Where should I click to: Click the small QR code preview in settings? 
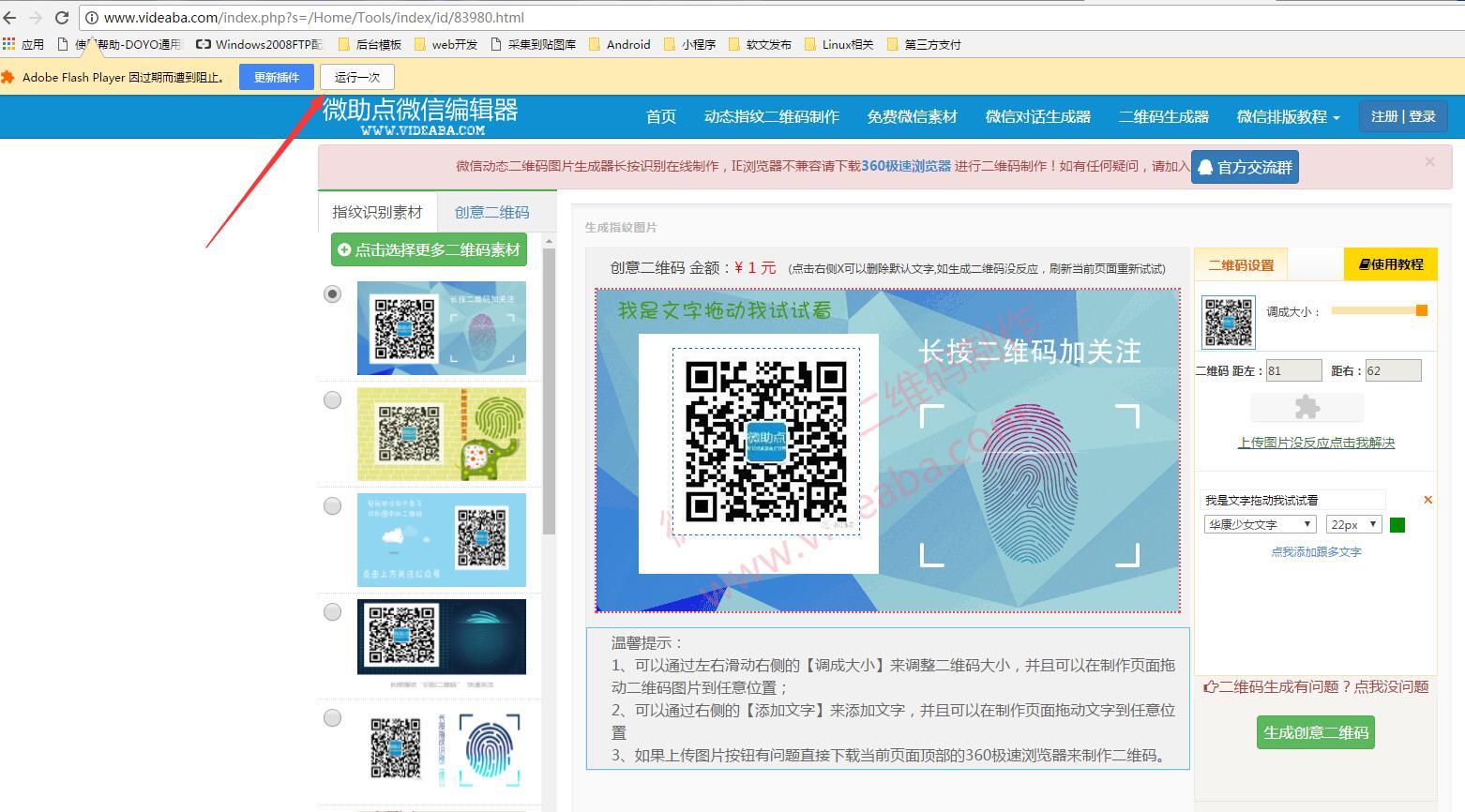(1229, 323)
